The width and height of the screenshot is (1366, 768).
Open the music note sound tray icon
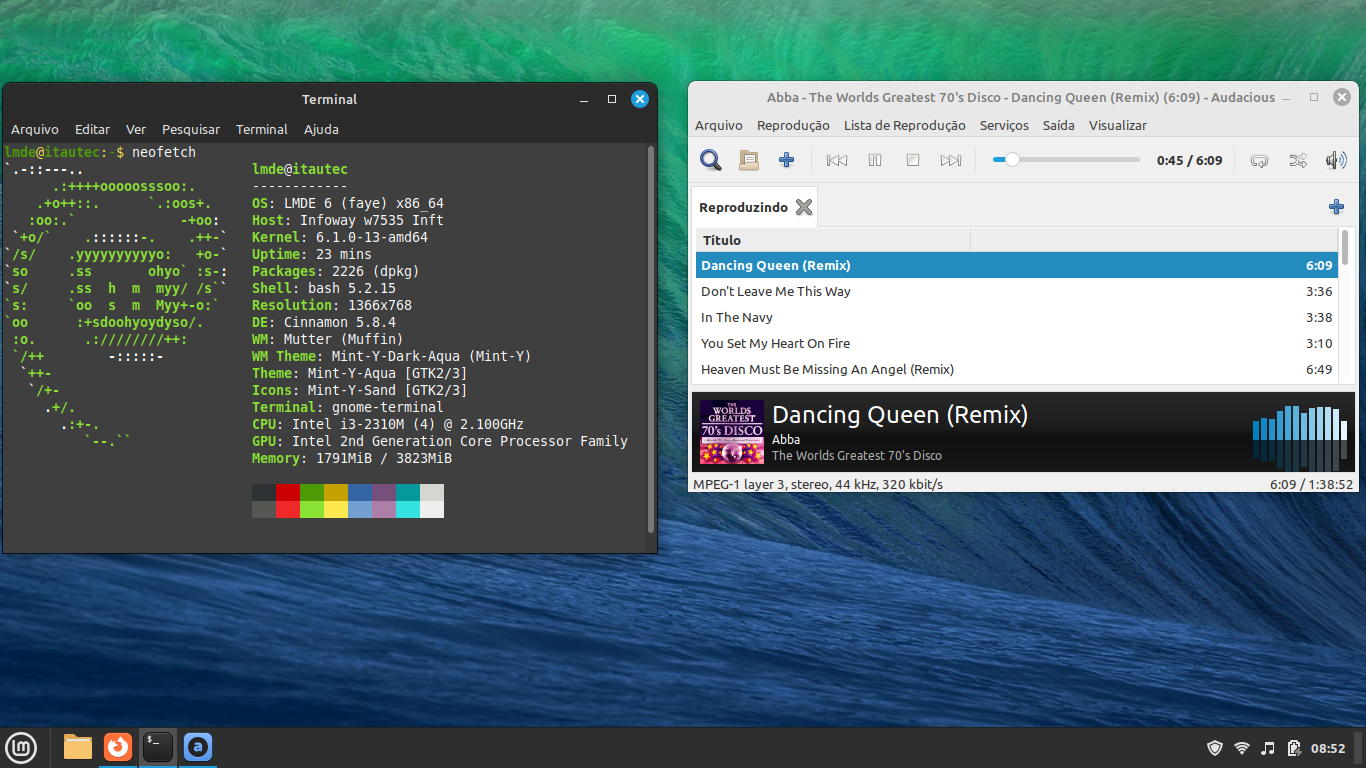click(x=1268, y=748)
